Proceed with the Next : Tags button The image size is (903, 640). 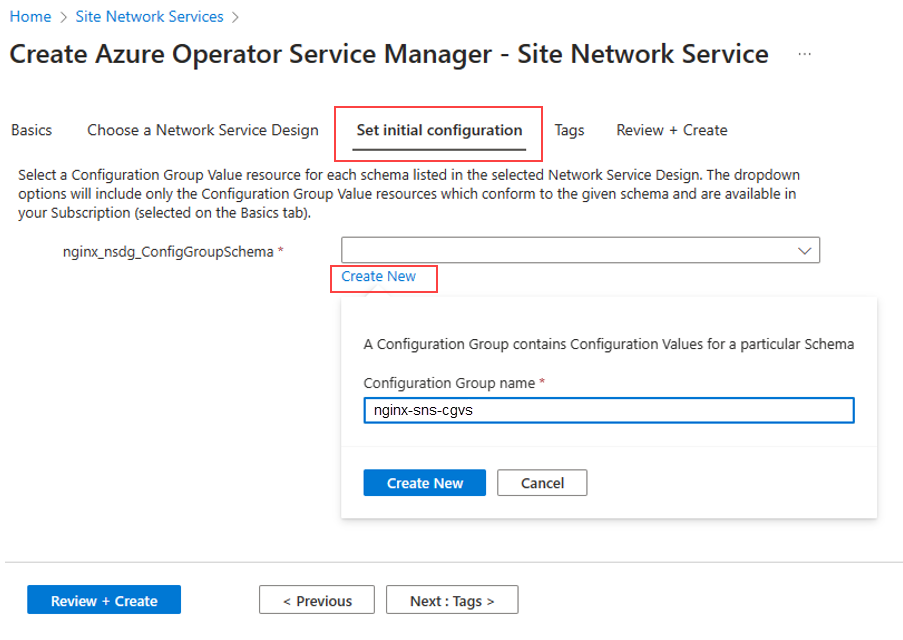pyautogui.click(x=452, y=601)
